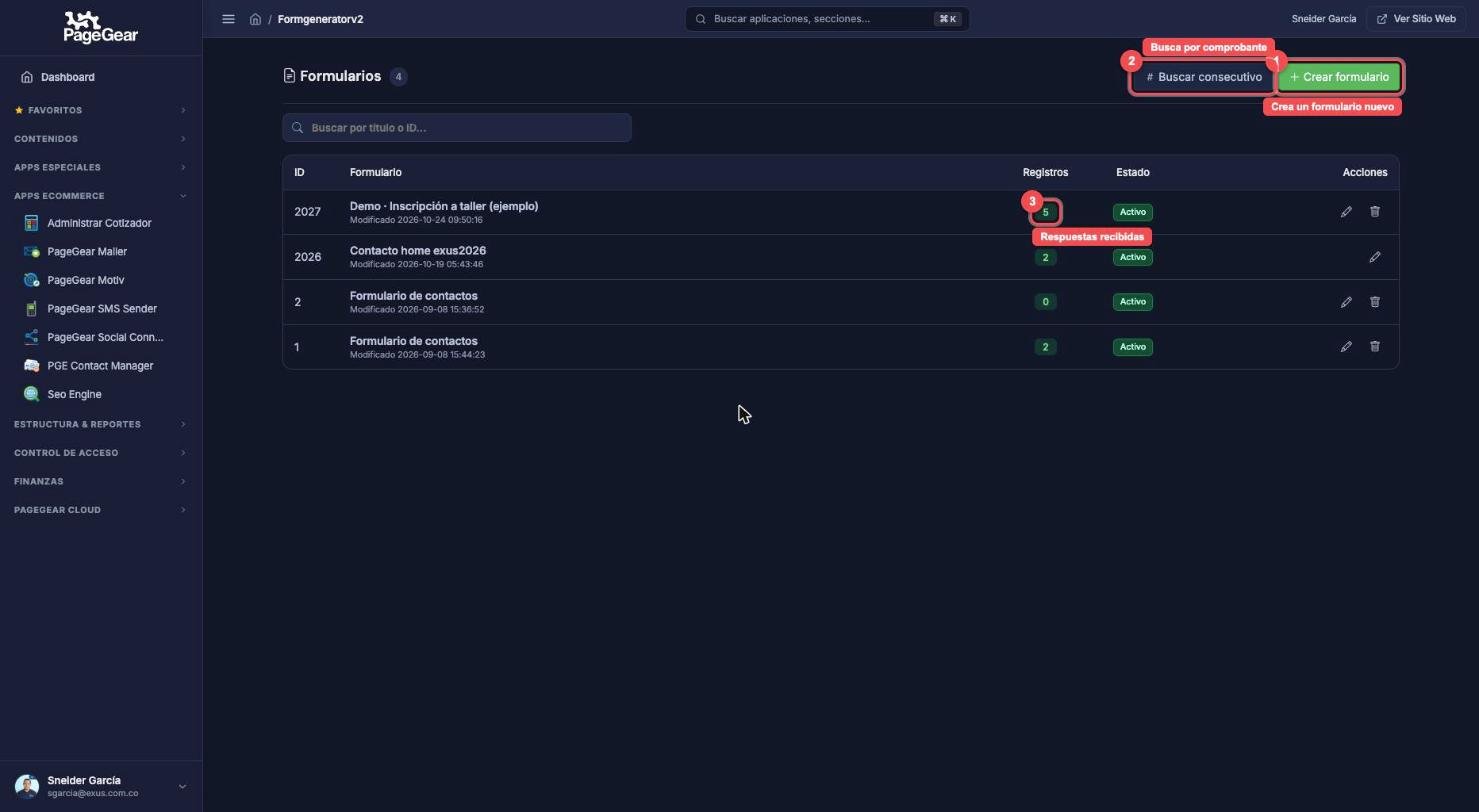Screen dimensions: 1479x812
Task: Expand the Control de Acceso section
Action: point(100,453)
